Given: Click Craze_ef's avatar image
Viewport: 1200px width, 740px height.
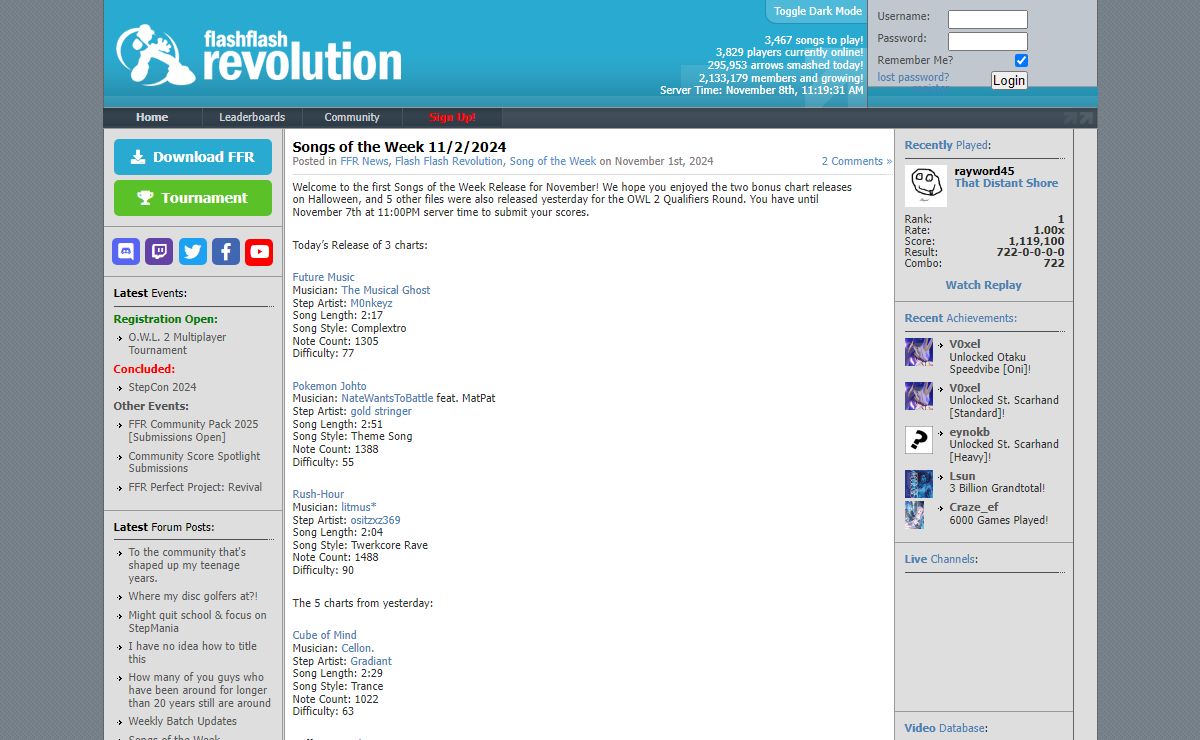Looking at the screenshot, I should (x=915, y=514).
